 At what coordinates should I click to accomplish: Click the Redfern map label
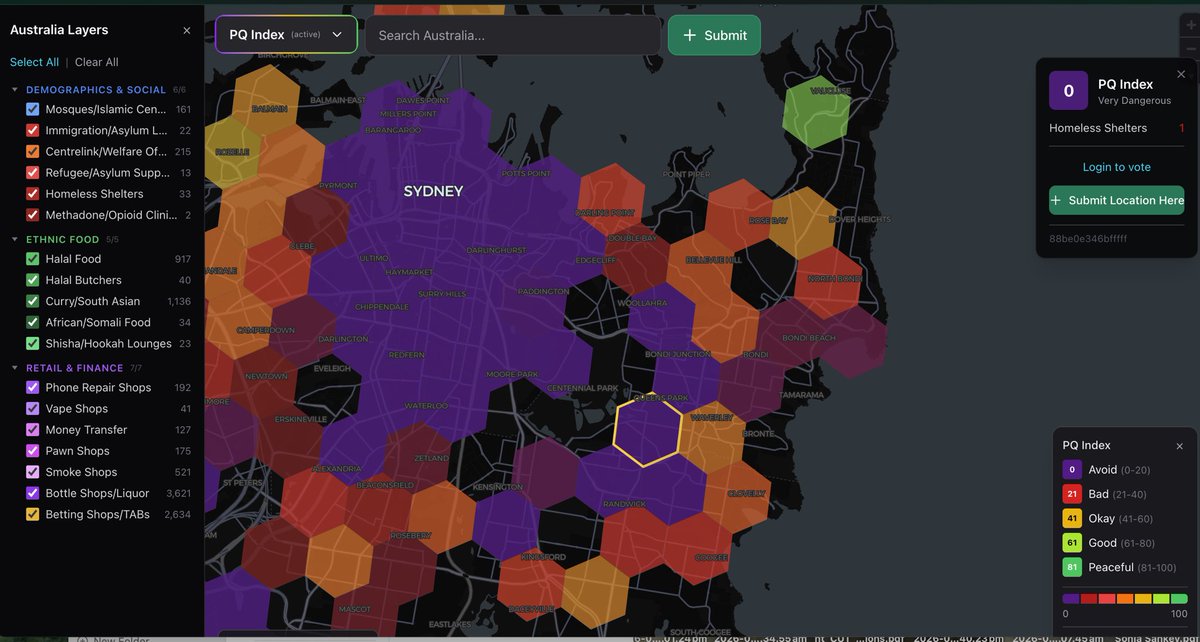[407, 355]
